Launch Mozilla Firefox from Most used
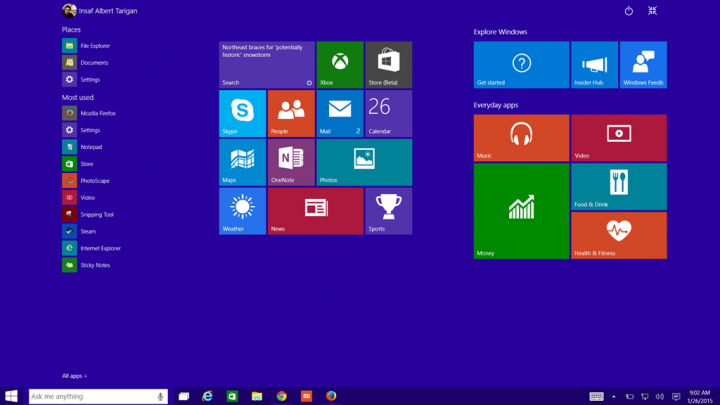This screenshot has height=405, width=720. [89, 113]
